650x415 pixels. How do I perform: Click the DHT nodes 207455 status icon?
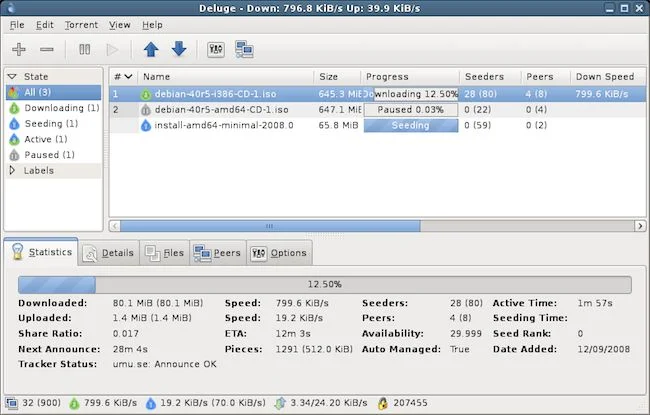[x=383, y=403]
